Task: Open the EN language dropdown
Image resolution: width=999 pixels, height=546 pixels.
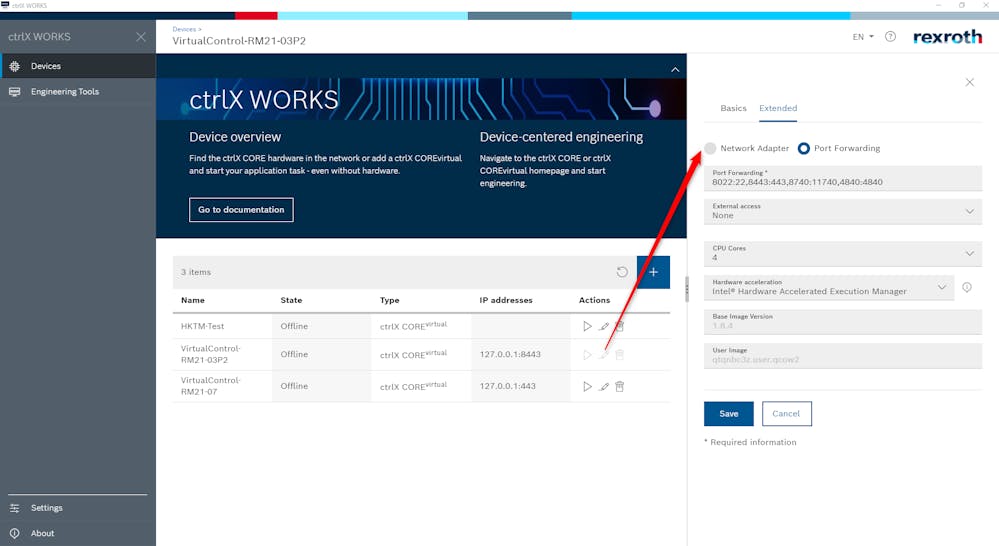Action: (863, 37)
